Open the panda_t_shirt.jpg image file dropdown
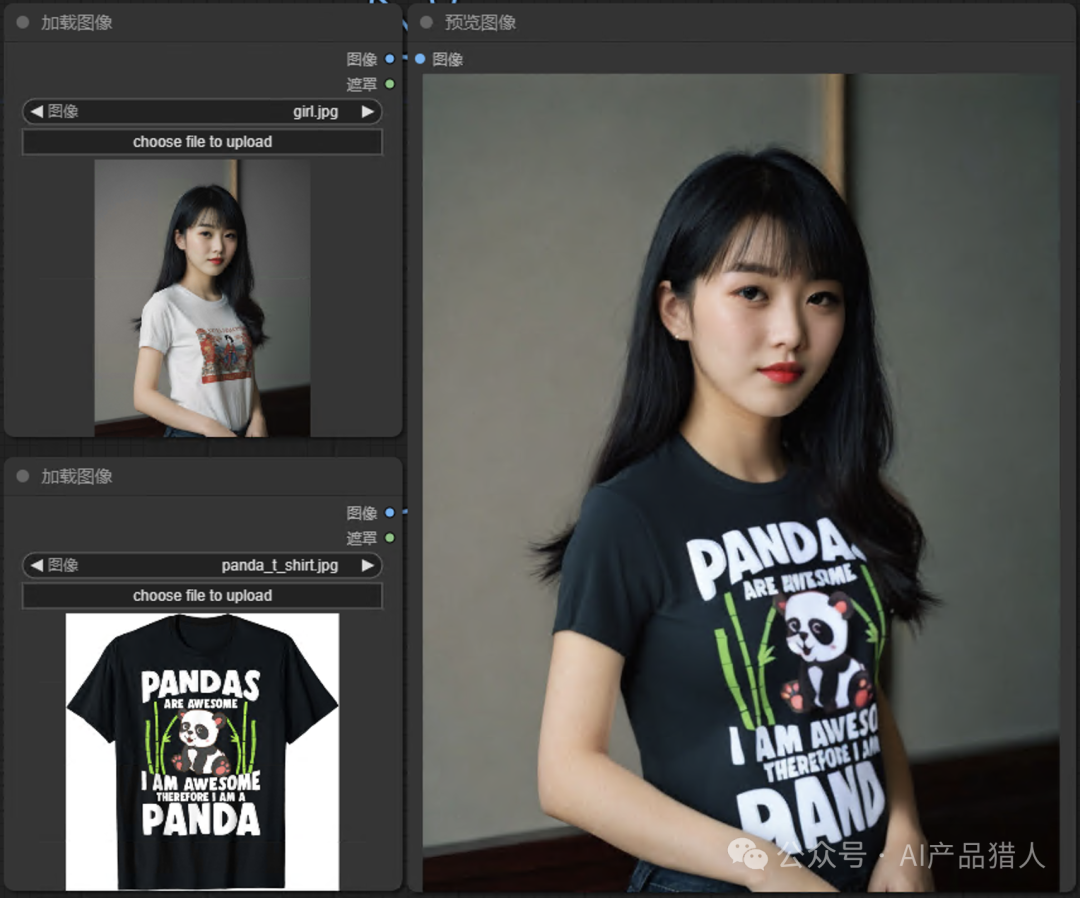 pyautogui.click(x=202, y=565)
